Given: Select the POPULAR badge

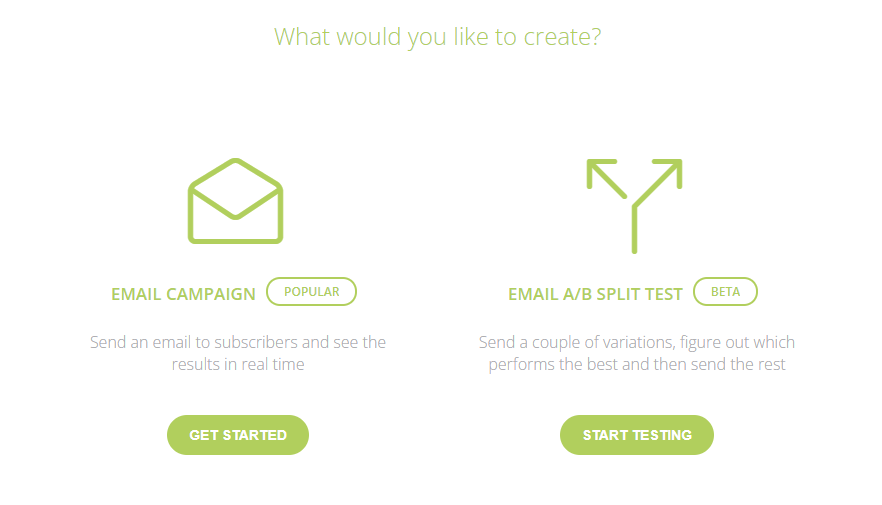Looking at the screenshot, I should pos(312,292).
